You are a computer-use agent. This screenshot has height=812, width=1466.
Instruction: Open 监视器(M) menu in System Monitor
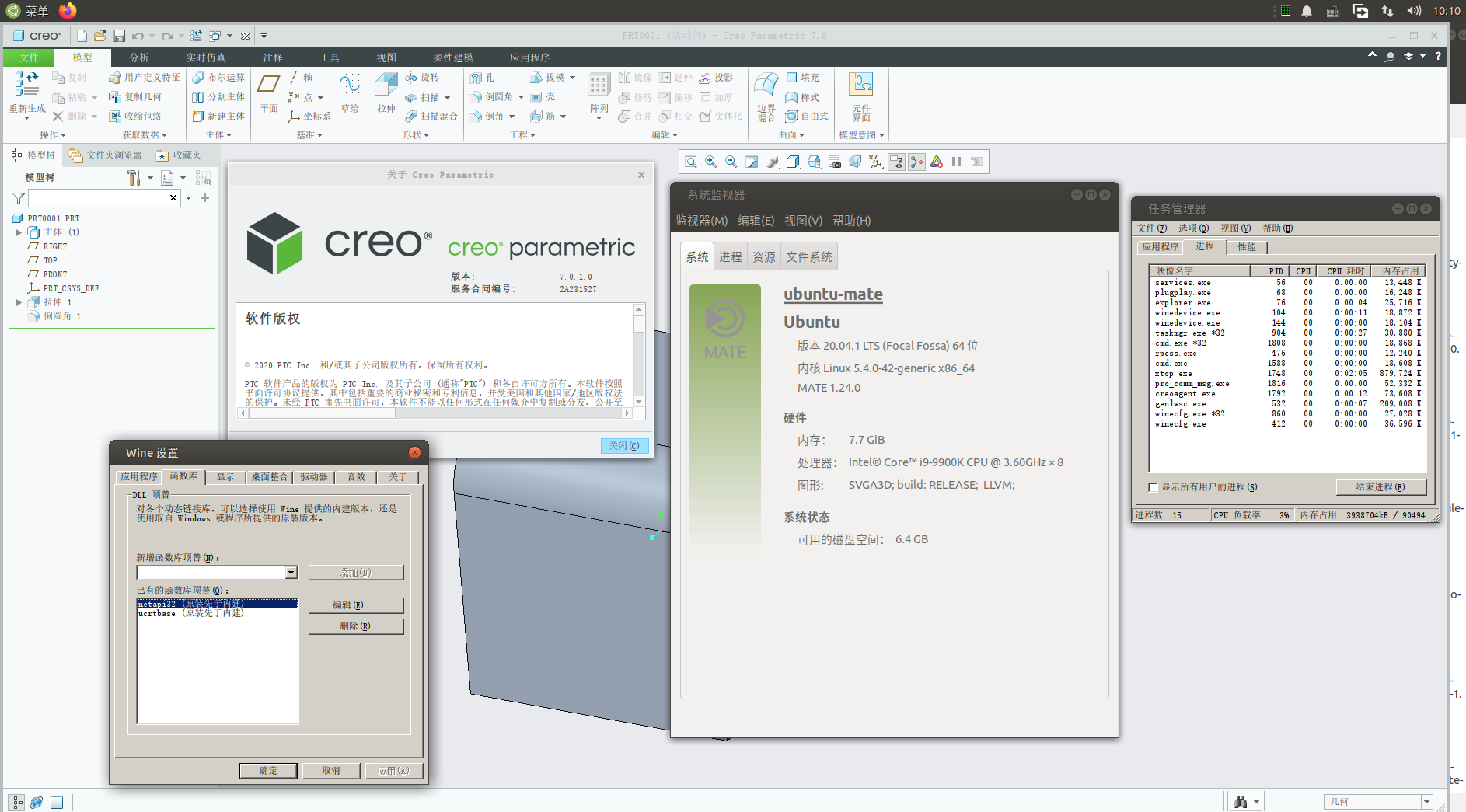pyautogui.click(x=701, y=221)
